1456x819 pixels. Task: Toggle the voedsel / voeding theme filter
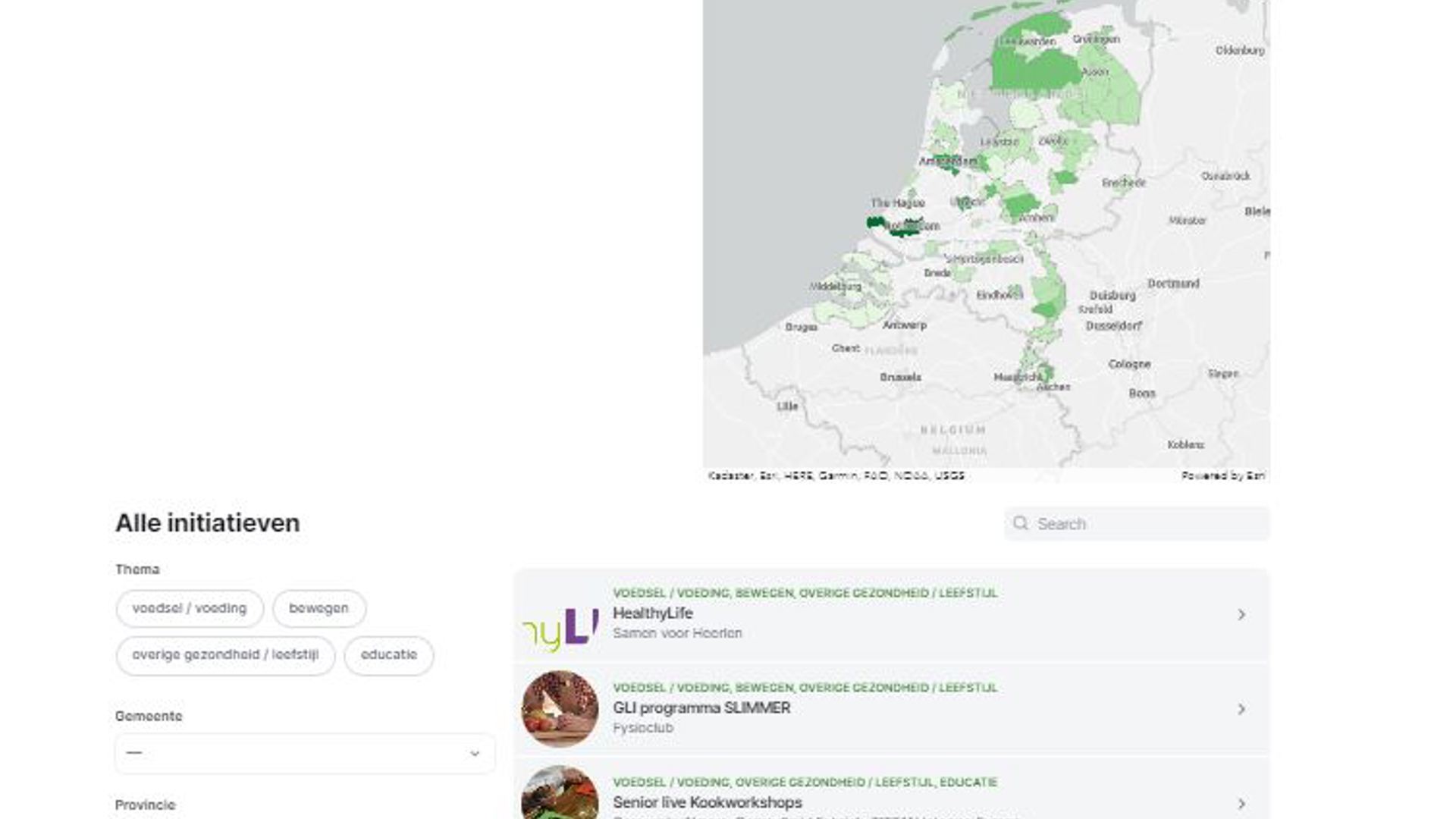pos(190,608)
